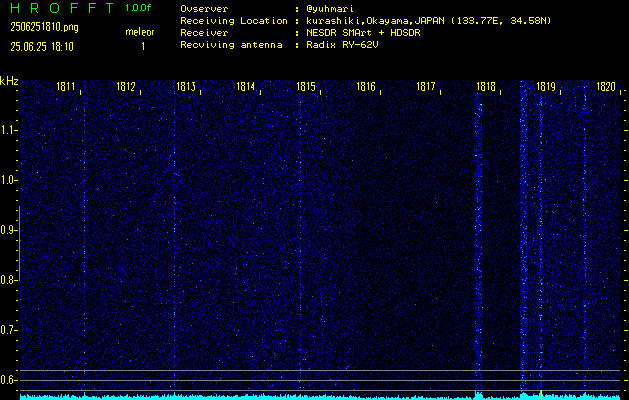
Task: Click time axis label 1819
Action: pyautogui.click(x=546, y=87)
